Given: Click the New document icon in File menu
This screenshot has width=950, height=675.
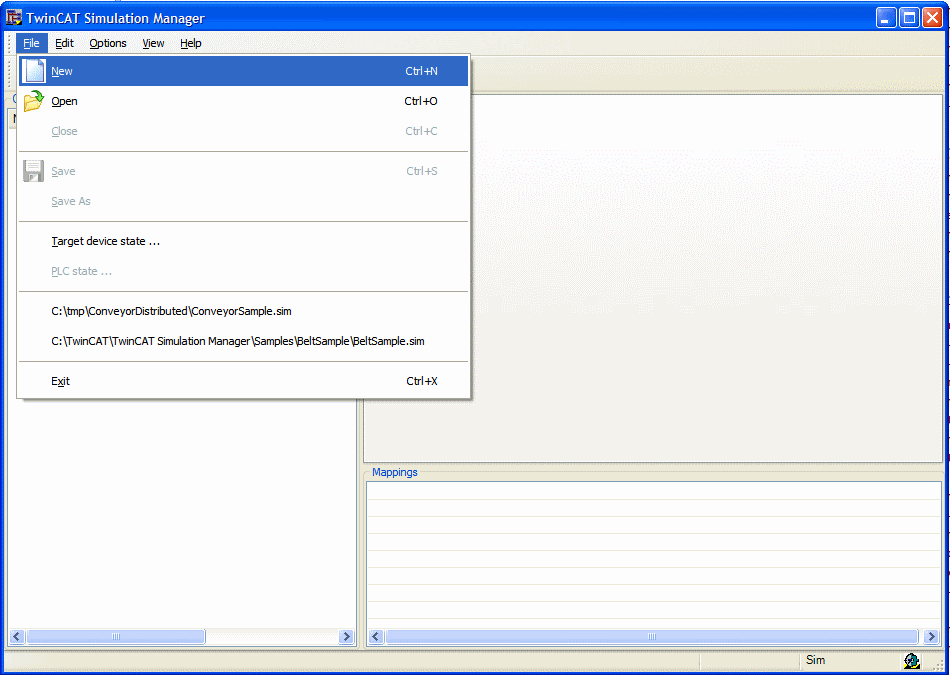Looking at the screenshot, I should click(34, 71).
